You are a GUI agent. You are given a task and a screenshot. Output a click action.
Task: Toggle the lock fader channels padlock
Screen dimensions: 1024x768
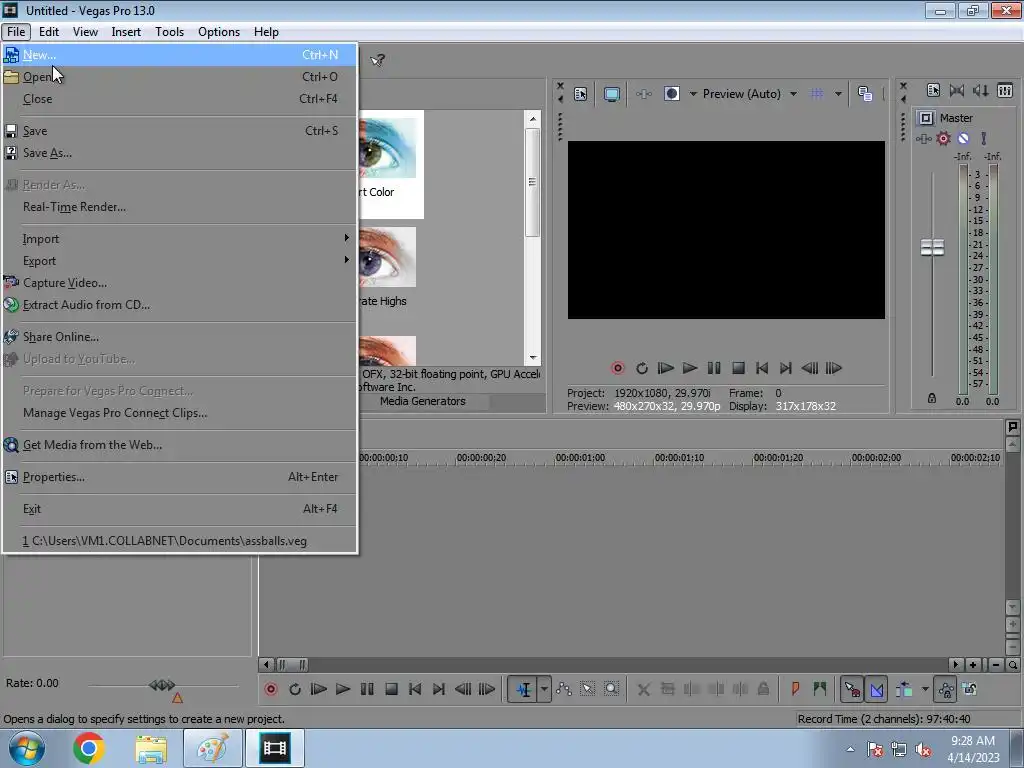coord(932,398)
